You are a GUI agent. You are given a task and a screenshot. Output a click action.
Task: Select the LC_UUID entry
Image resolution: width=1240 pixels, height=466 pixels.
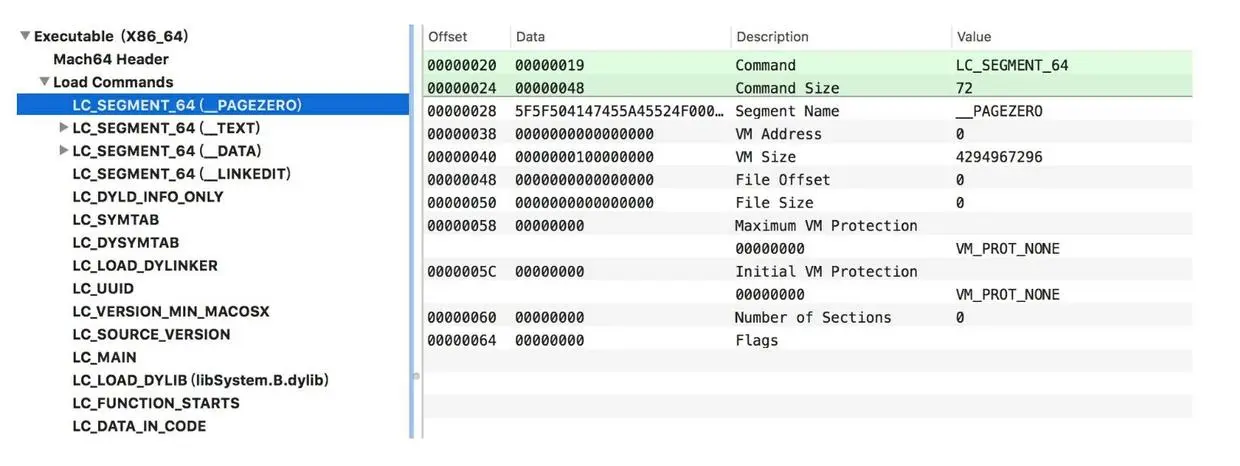tap(103, 289)
